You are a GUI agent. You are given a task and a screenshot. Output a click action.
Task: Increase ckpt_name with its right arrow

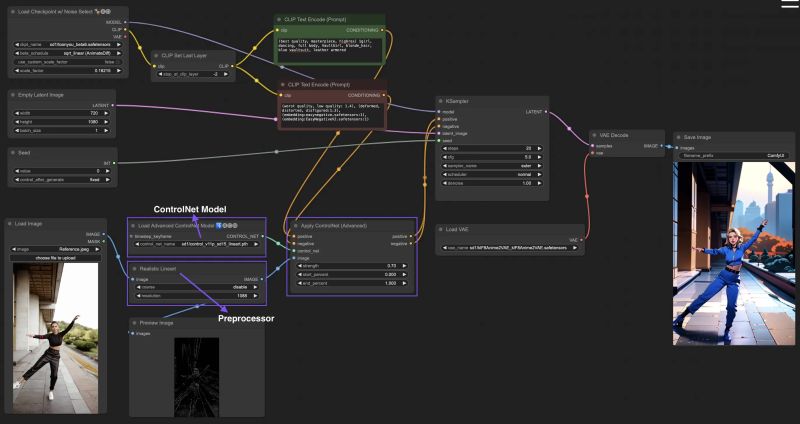[119, 44]
